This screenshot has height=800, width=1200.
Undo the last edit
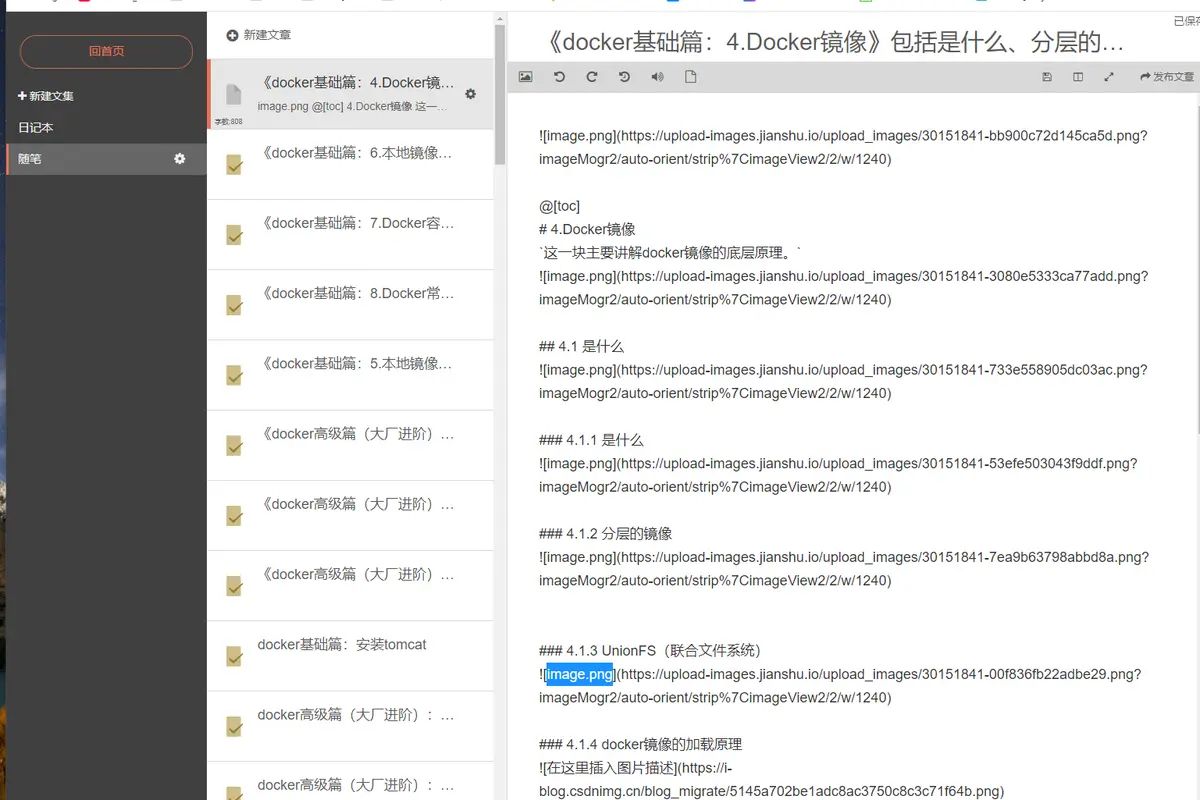tap(559, 76)
